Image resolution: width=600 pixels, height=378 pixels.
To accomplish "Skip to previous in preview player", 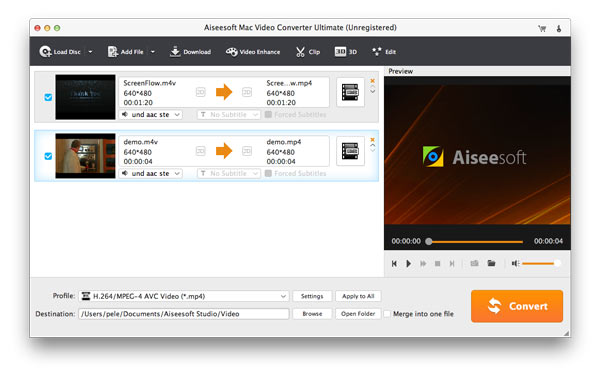I will (394, 264).
